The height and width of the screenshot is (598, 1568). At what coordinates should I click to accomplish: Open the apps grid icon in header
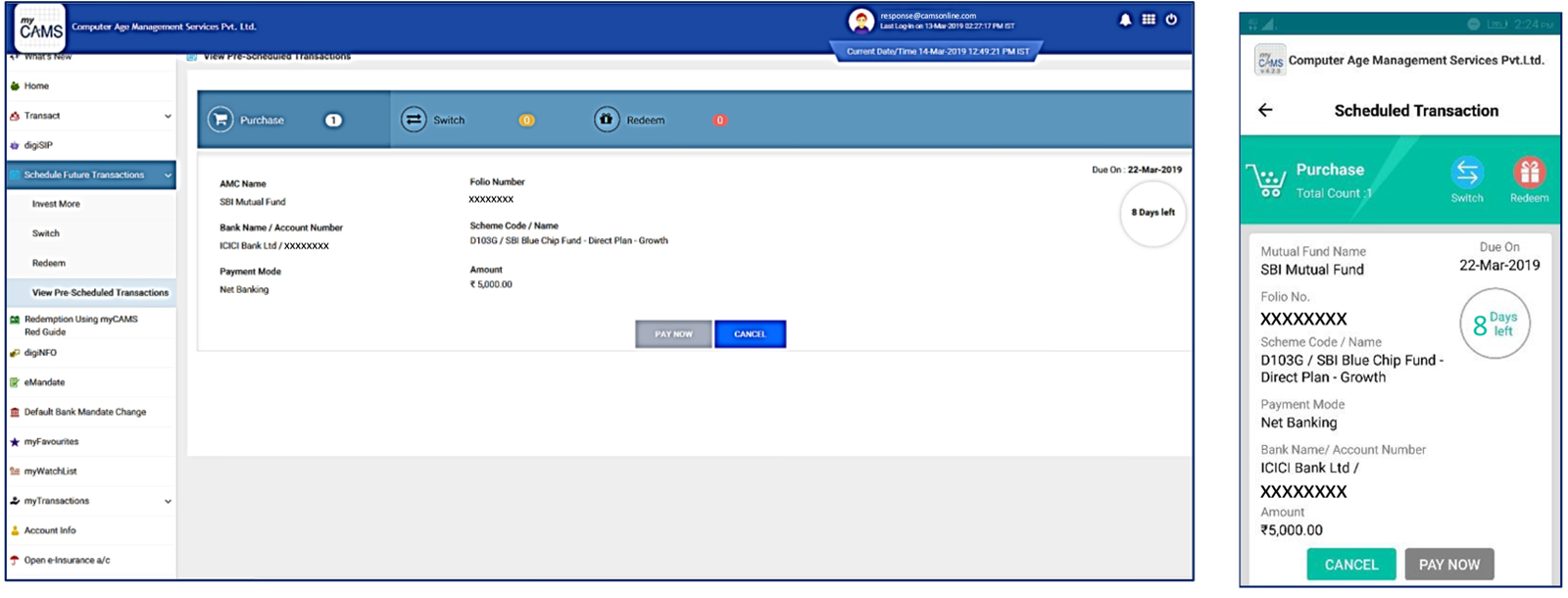tap(1149, 20)
